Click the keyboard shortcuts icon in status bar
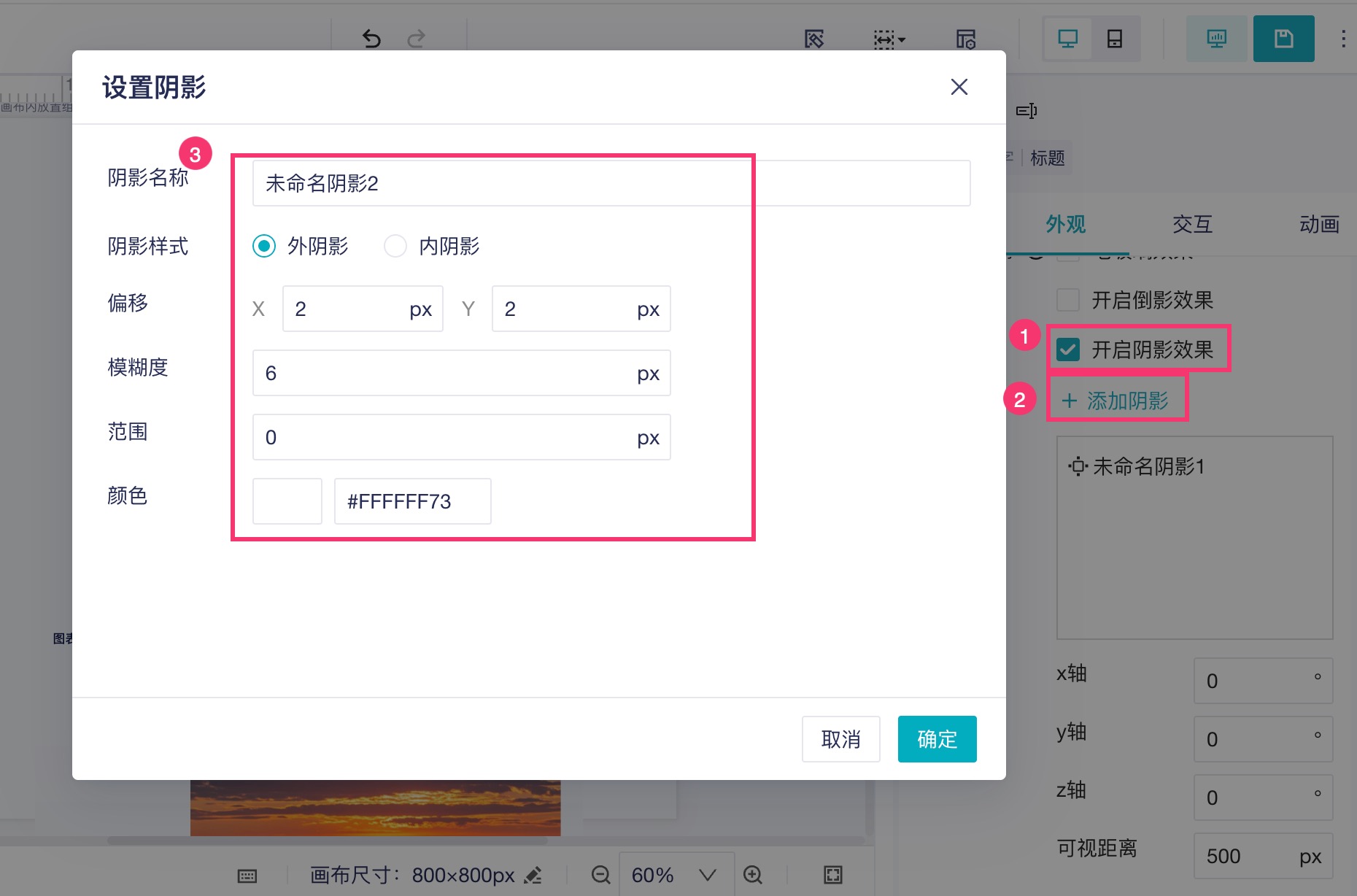1357x896 pixels. coord(247,876)
